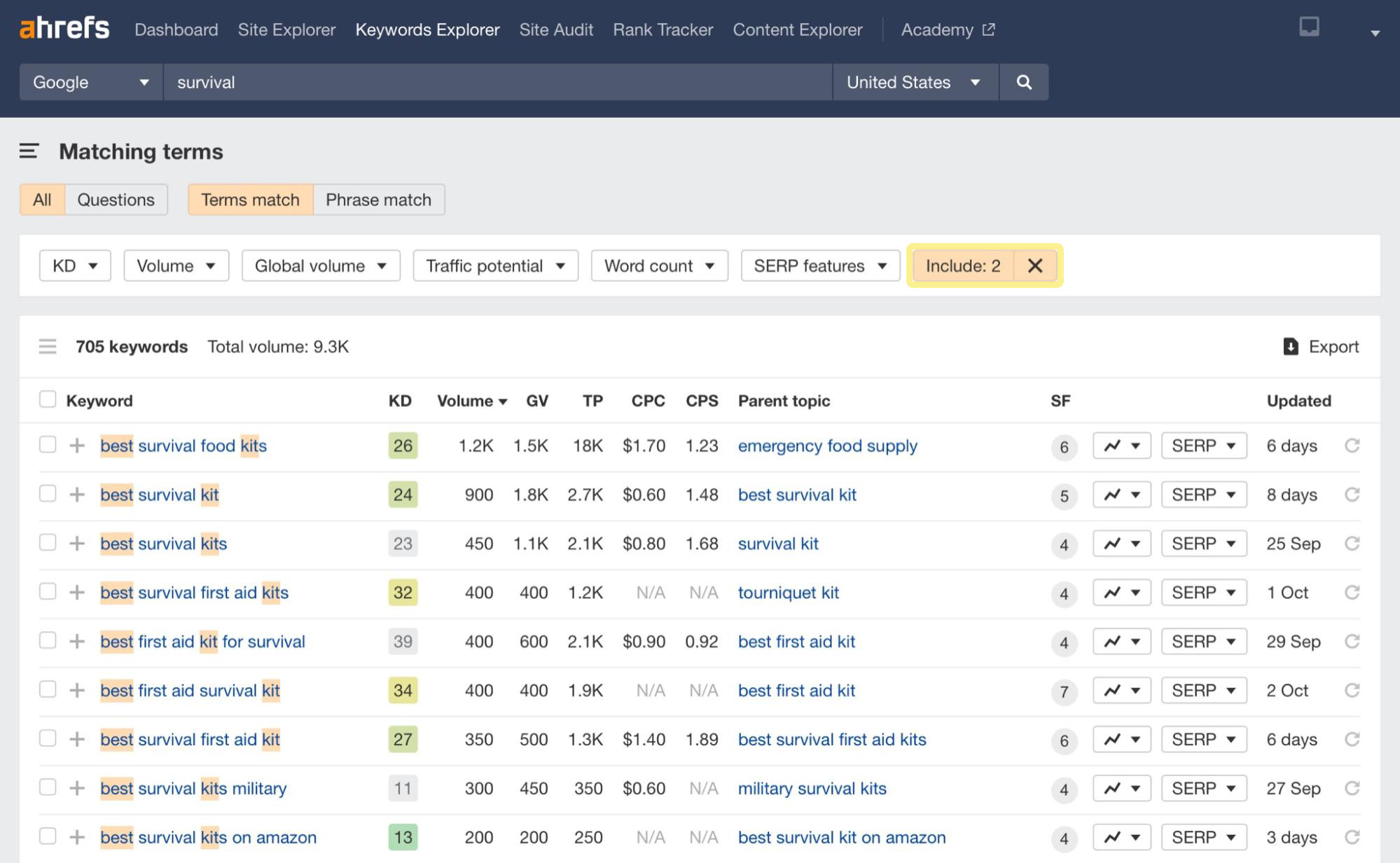The height and width of the screenshot is (863, 1400).
Task: Click the search magnifier icon
Action: click(x=1024, y=82)
